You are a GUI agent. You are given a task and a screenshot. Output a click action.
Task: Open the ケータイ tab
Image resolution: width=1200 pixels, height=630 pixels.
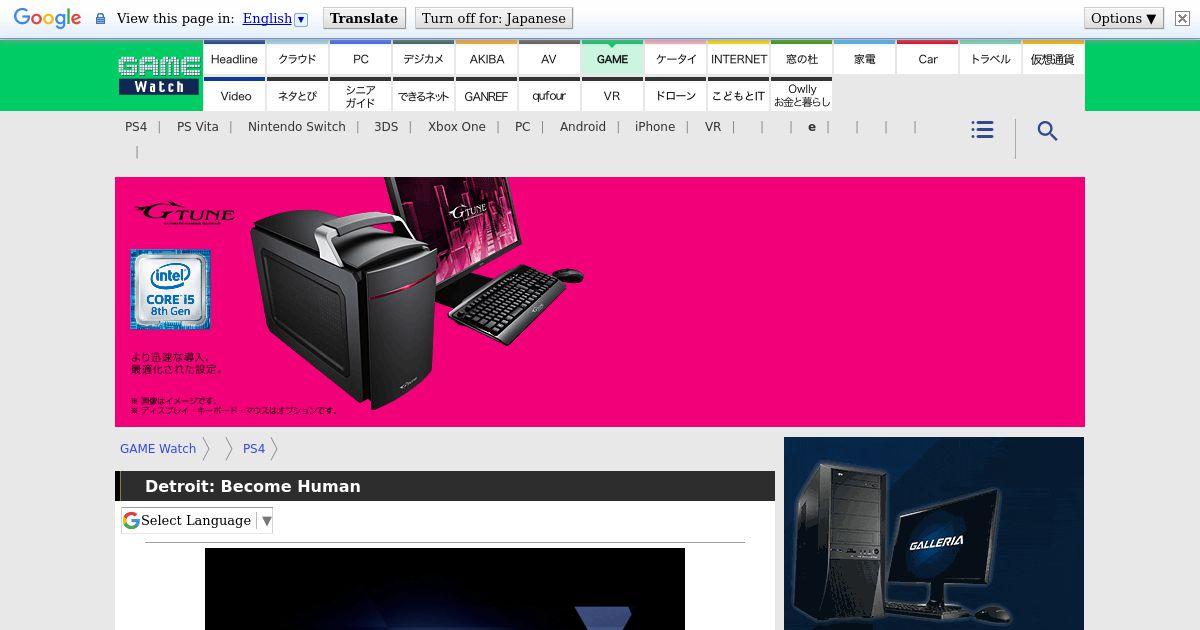pyautogui.click(x=675, y=59)
